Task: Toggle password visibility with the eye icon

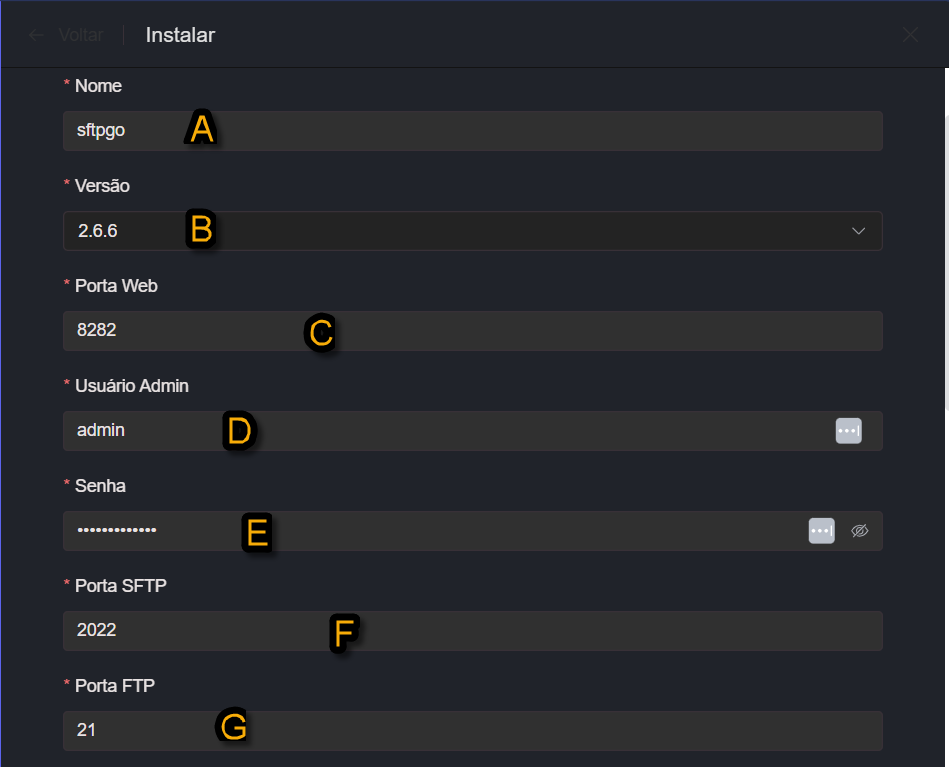Action: 860,531
